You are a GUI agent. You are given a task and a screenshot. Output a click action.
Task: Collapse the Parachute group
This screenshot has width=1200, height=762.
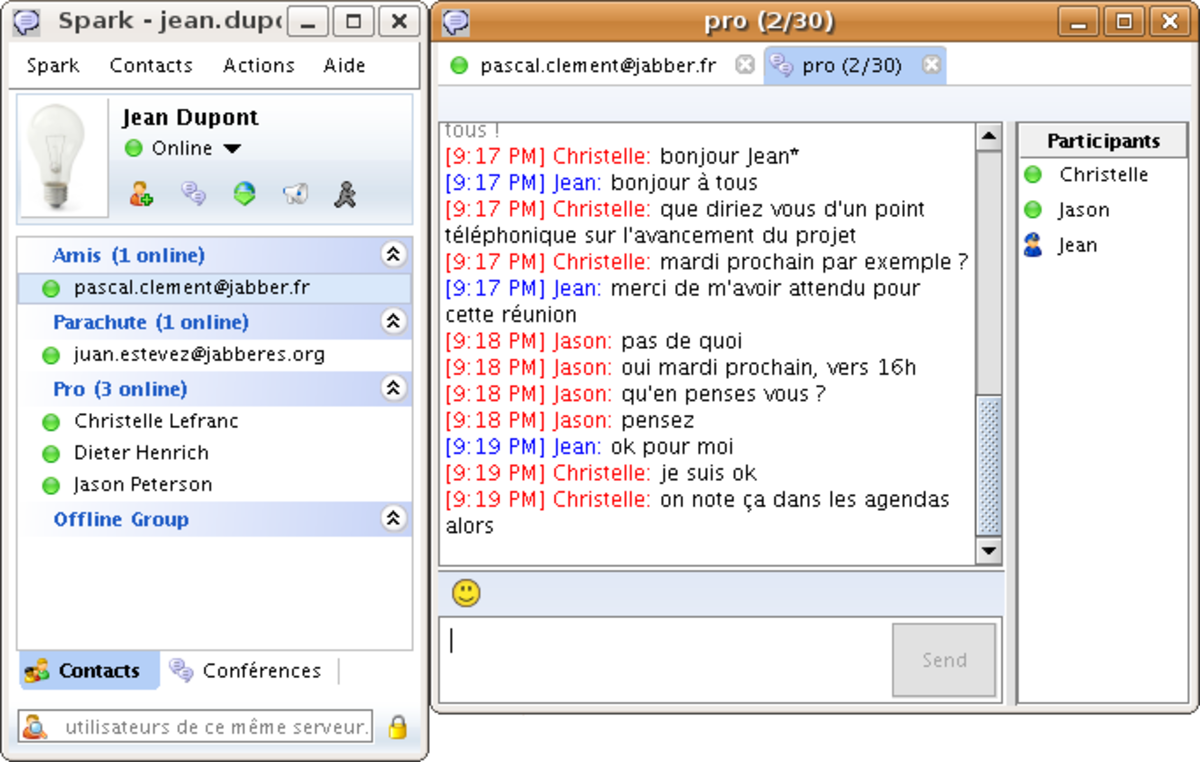(x=393, y=321)
